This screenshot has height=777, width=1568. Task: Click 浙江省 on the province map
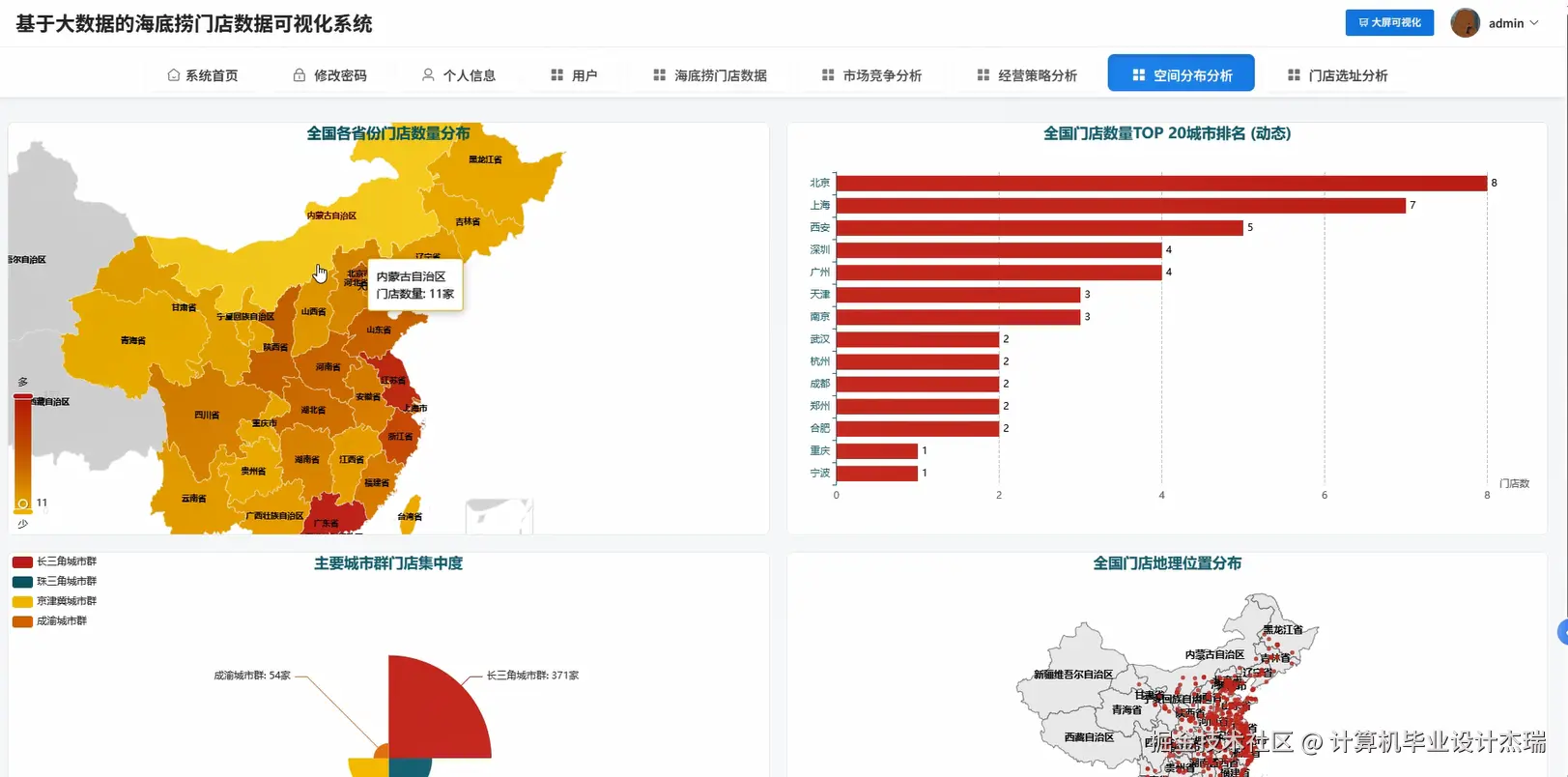click(x=400, y=437)
